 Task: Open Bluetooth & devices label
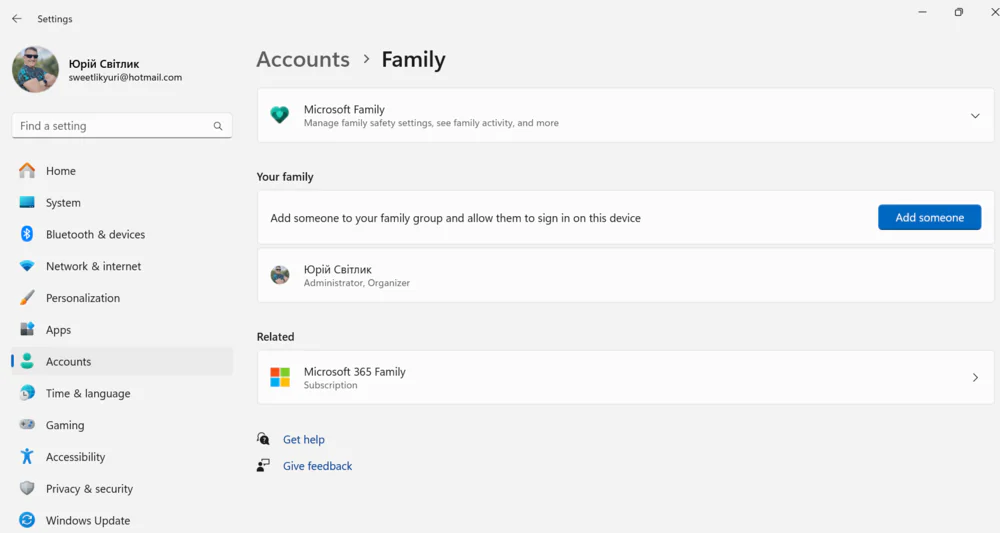pos(95,235)
